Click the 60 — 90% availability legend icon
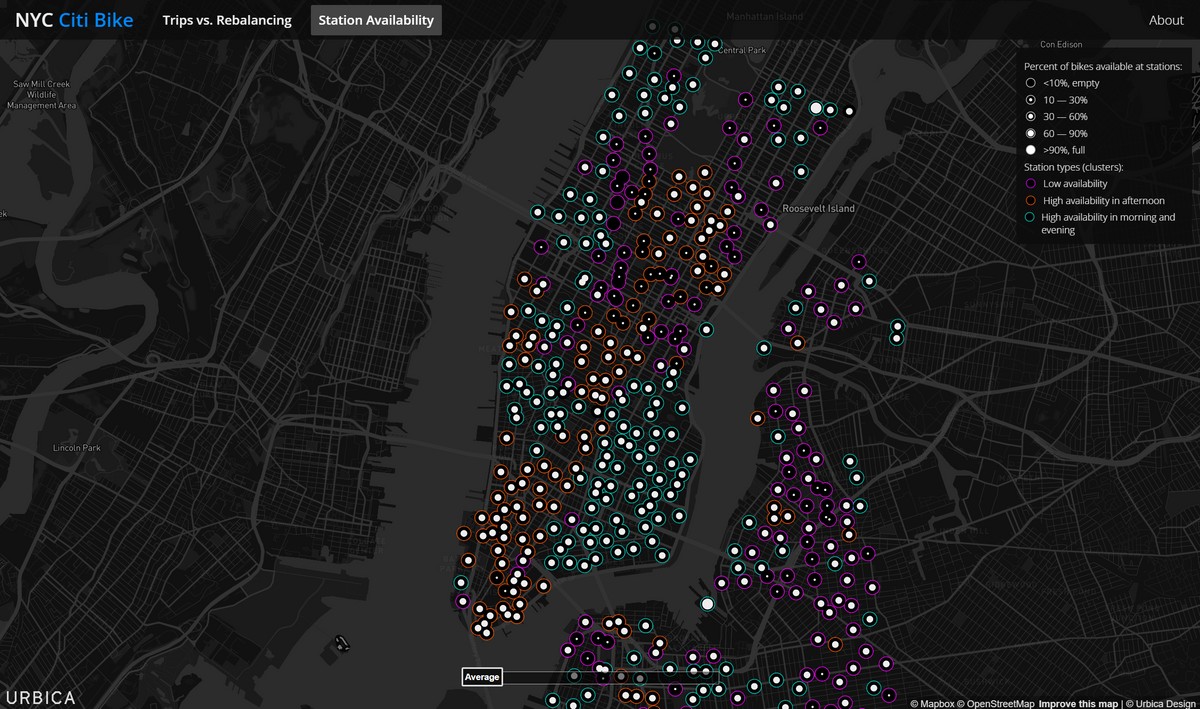This screenshot has height=709, width=1200. click(1030, 133)
